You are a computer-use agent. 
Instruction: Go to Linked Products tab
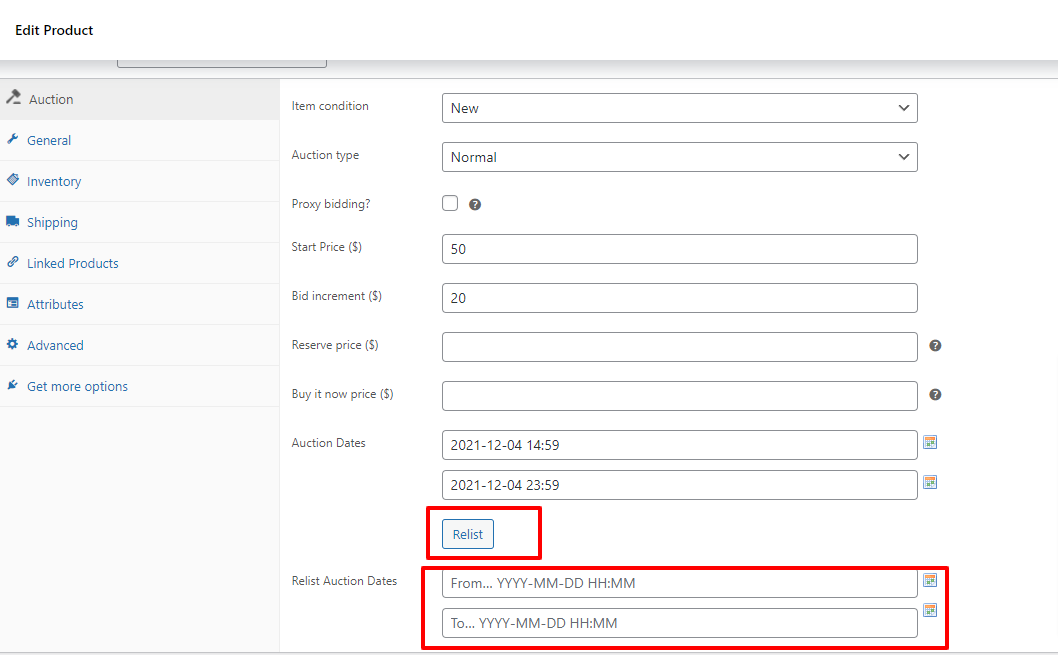coord(72,264)
